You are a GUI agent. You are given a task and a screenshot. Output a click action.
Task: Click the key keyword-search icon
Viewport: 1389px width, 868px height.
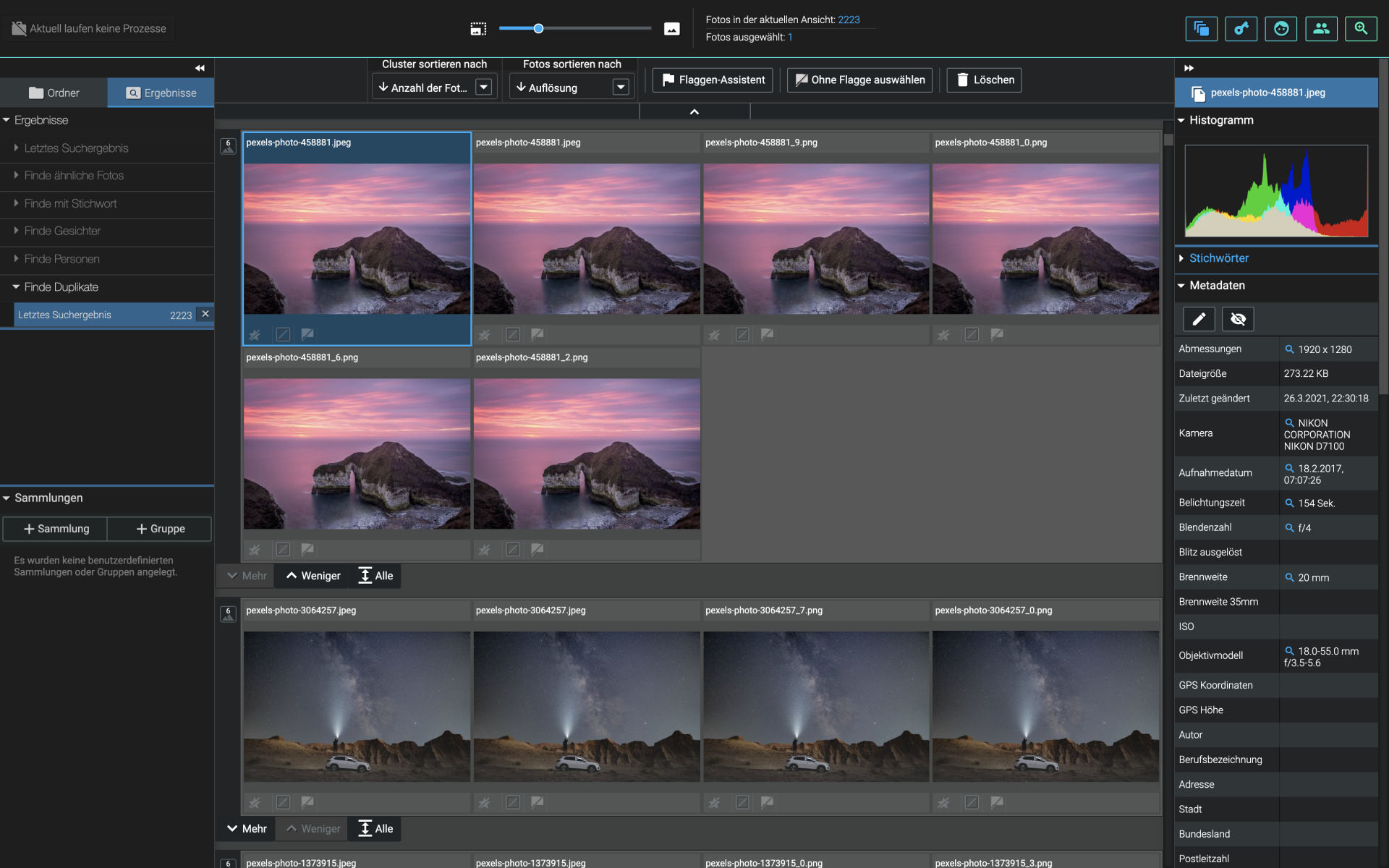[x=1241, y=29]
